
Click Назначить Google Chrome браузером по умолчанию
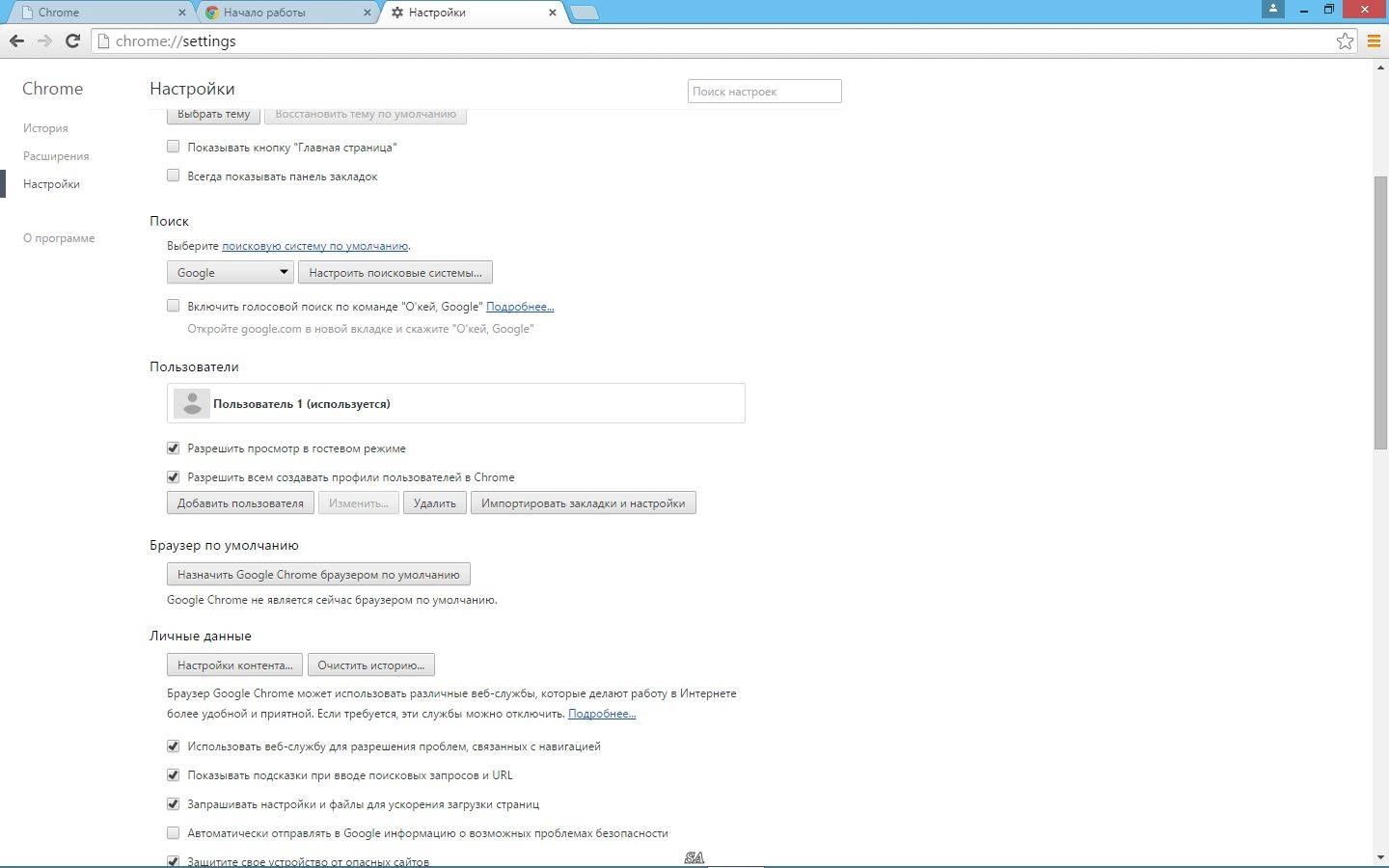pos(318,574)
